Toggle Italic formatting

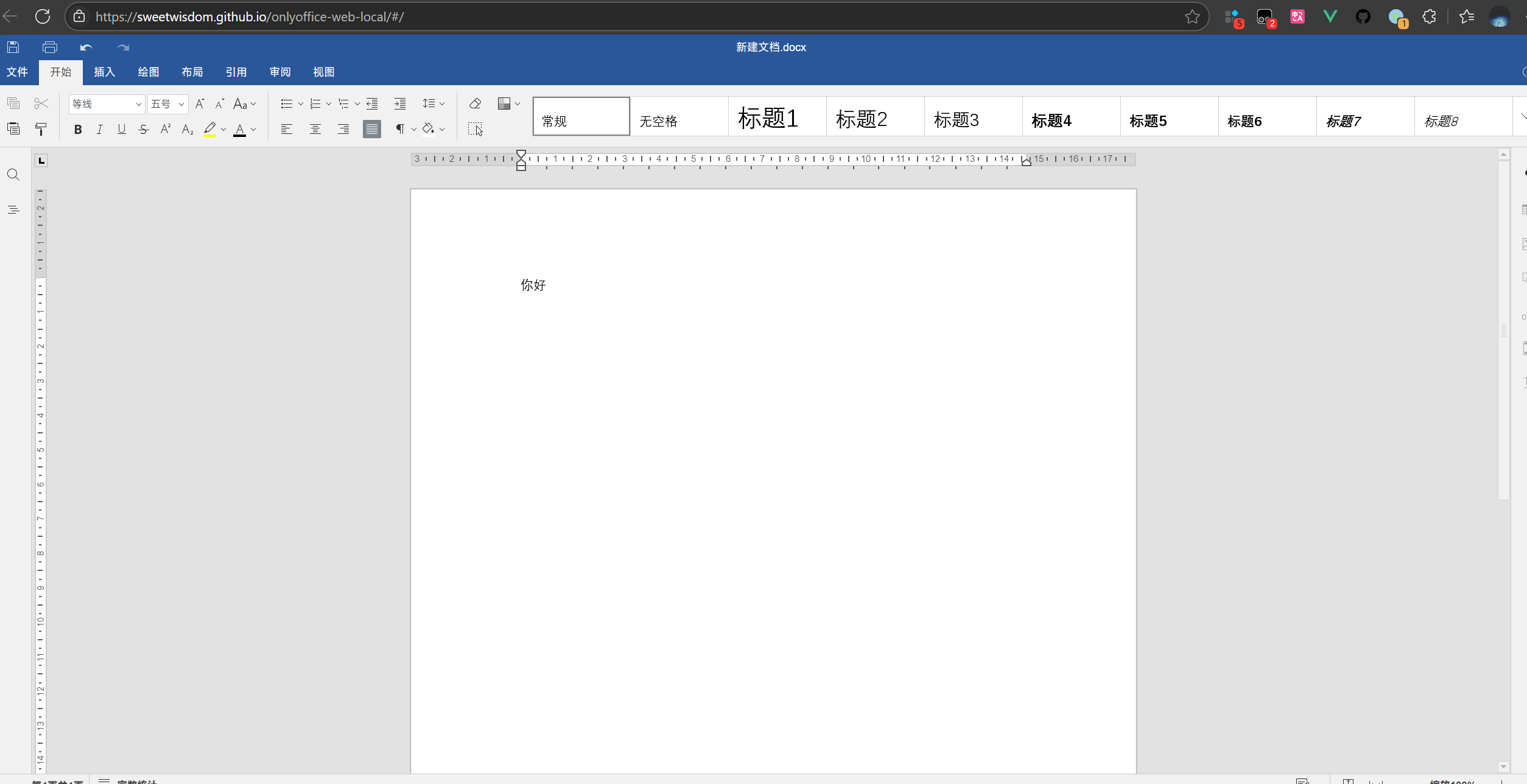(100, 129)
